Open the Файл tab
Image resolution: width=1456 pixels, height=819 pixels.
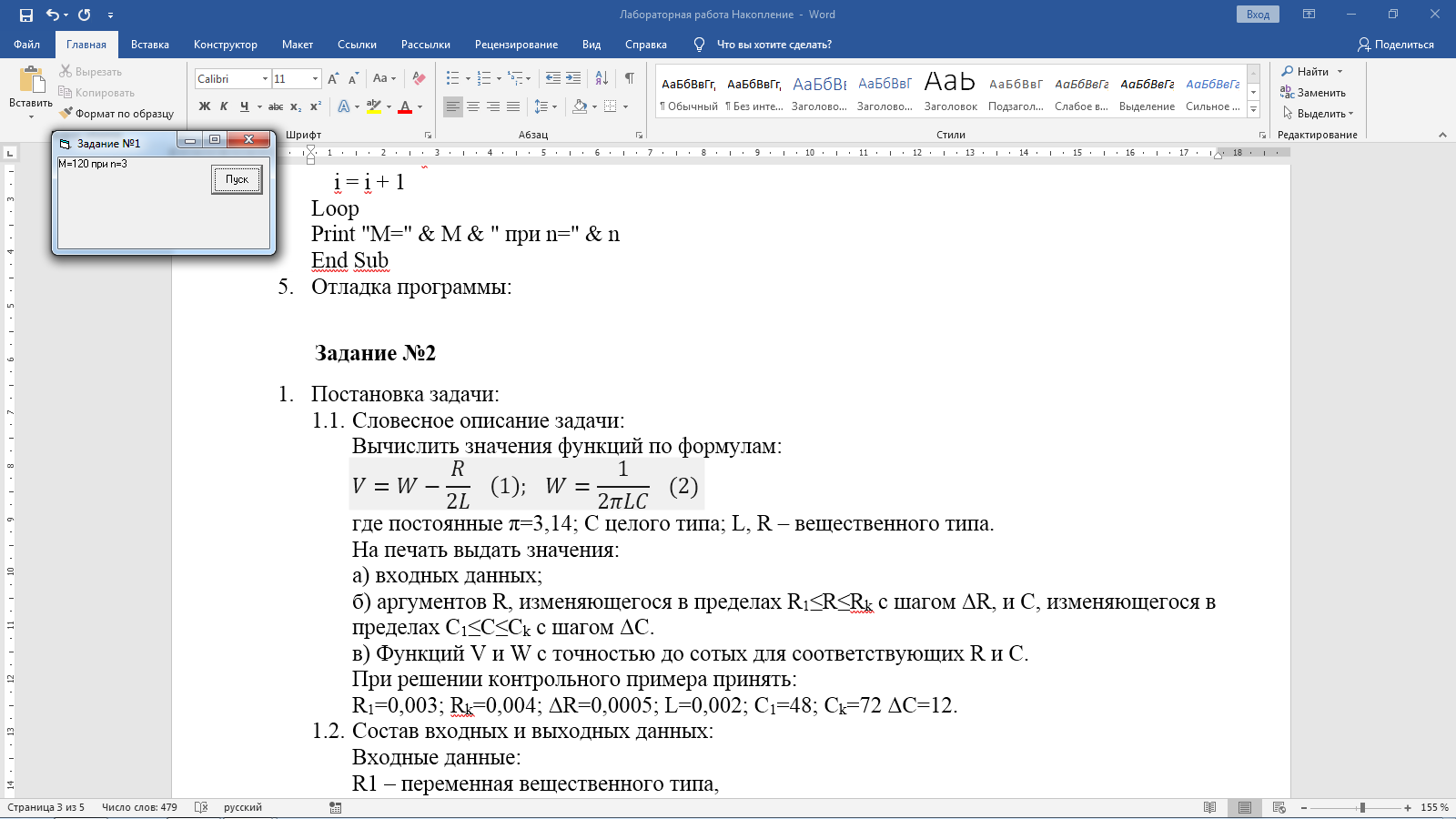pos(27,45)
